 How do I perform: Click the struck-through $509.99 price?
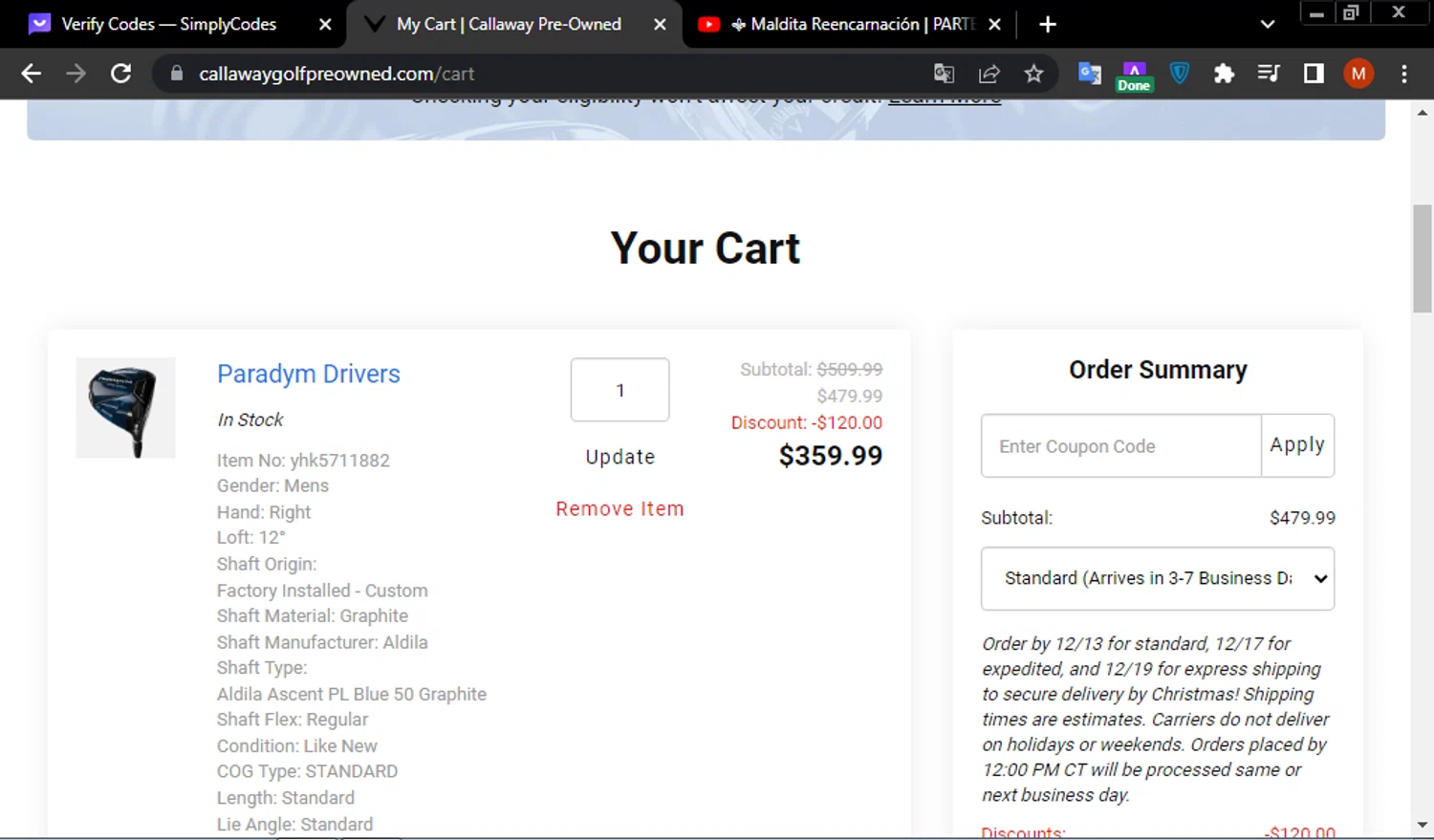850,369
